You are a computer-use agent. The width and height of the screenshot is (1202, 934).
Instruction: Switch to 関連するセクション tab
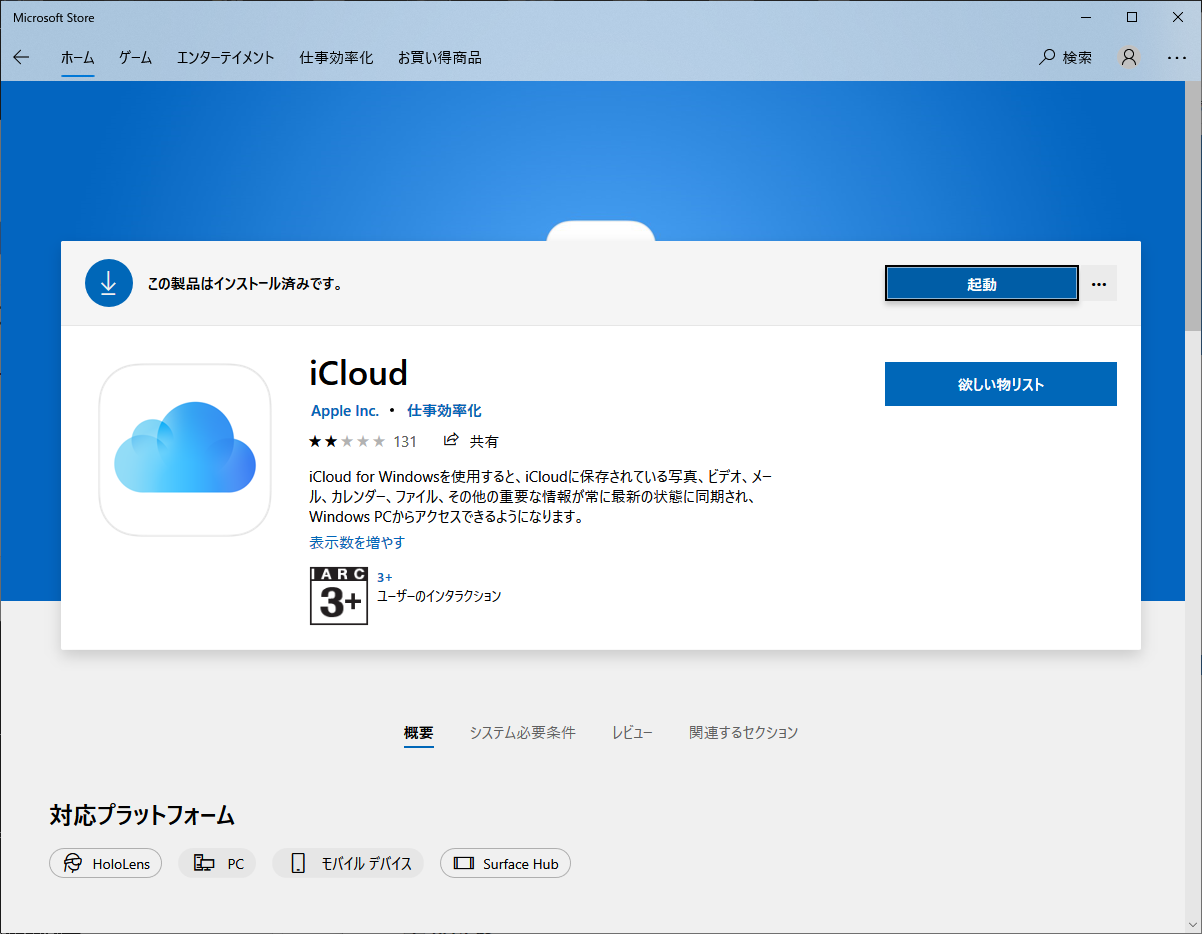tap(743, 732)
